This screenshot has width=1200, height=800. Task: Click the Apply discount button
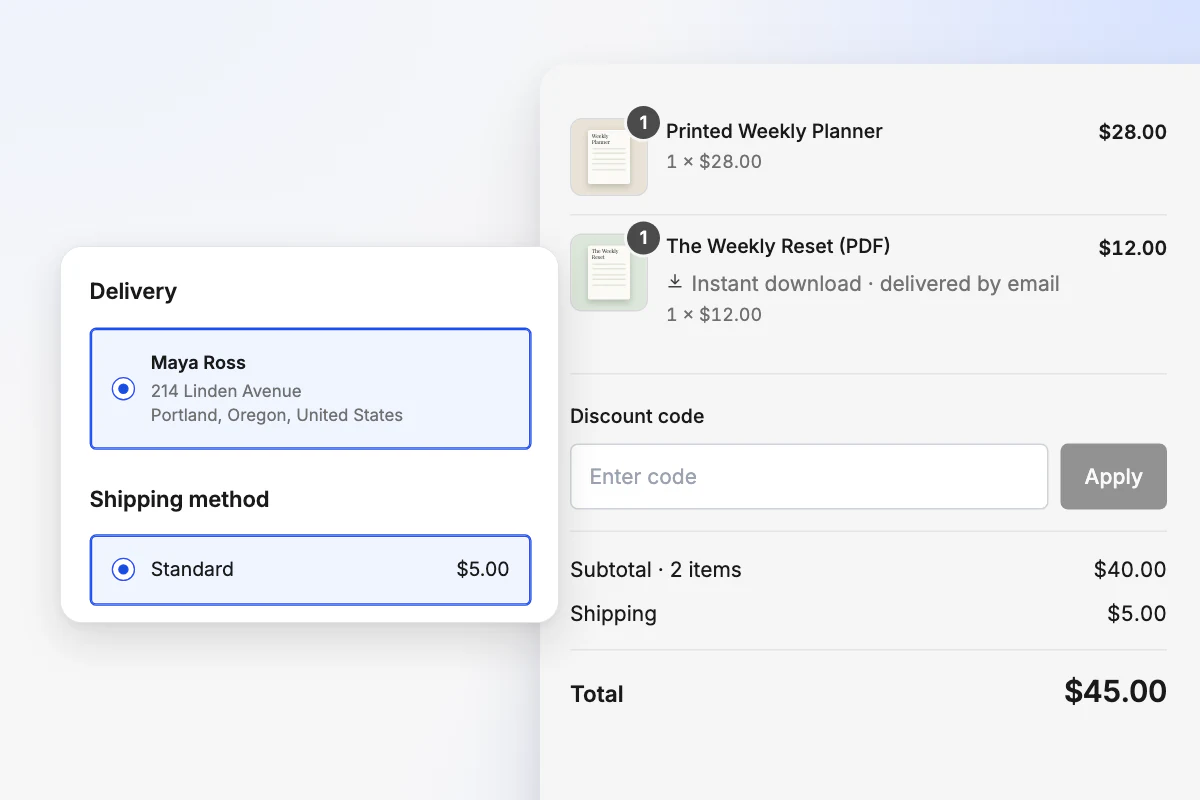[x=1113, y=477]
